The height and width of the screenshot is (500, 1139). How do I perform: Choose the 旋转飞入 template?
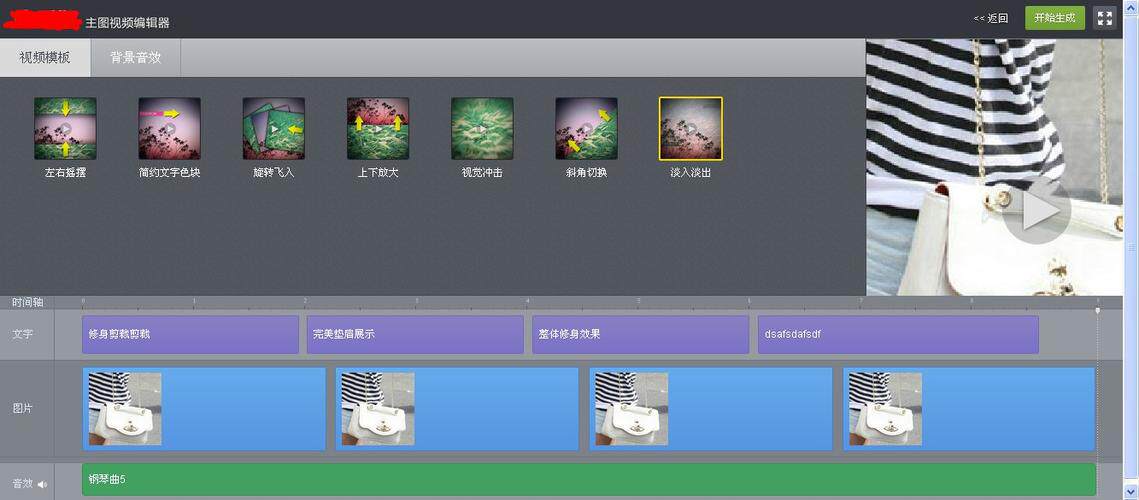click(274, 129)
